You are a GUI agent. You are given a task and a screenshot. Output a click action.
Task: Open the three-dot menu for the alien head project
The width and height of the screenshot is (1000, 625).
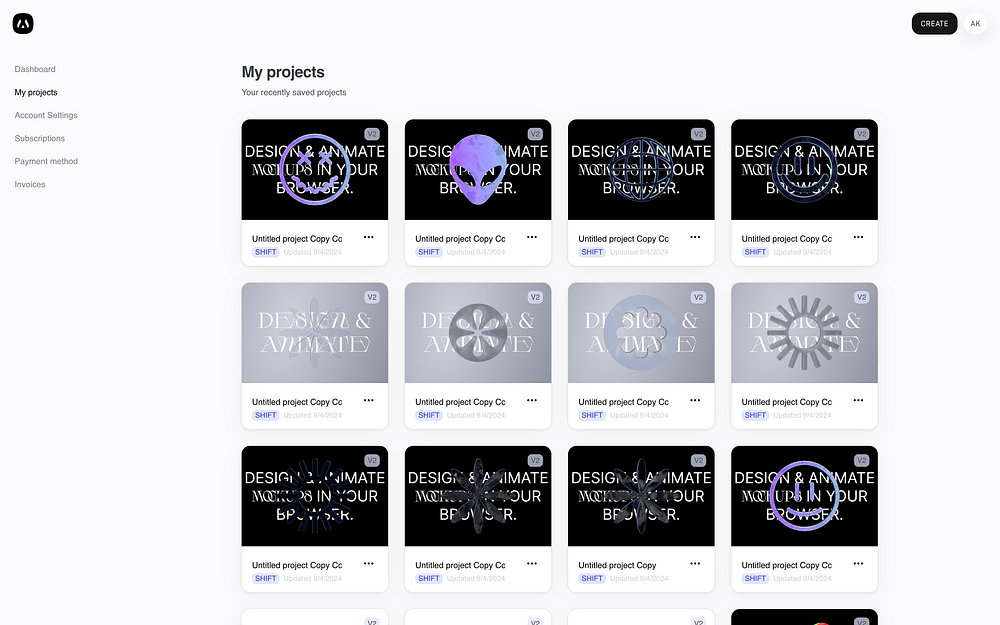point(532,237)
